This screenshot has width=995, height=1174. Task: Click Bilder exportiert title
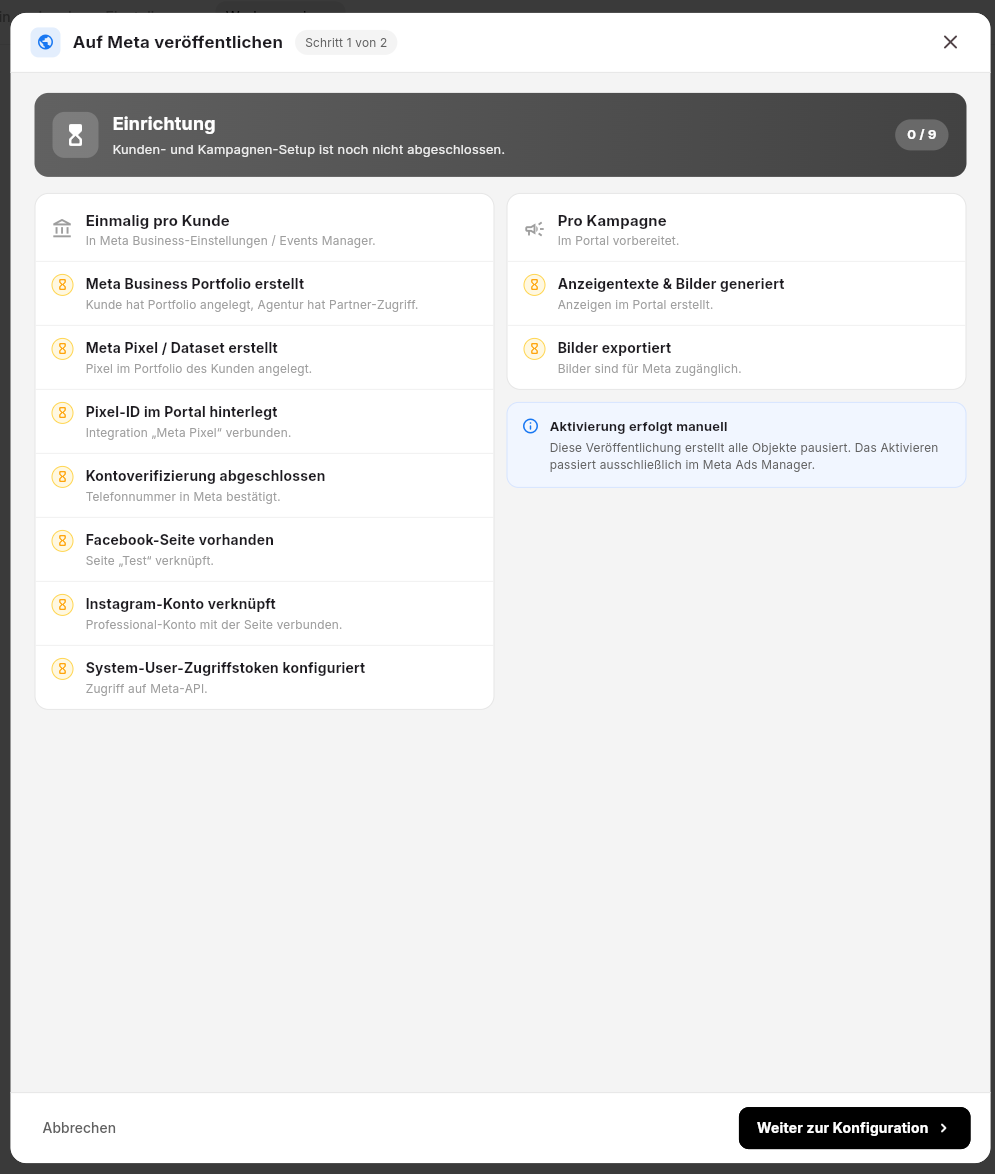pos(614,348)
